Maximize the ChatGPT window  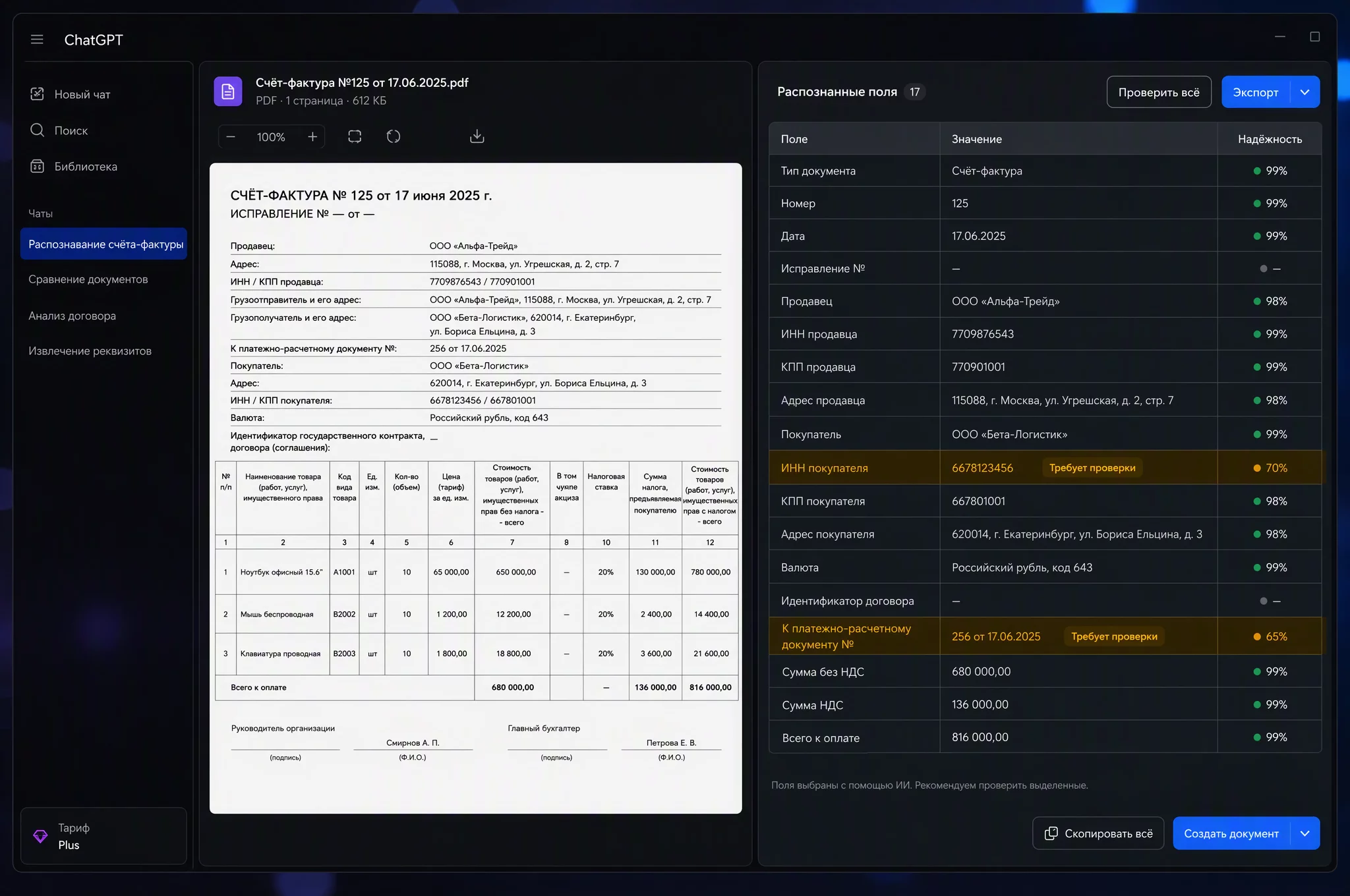click(1315, 37)
